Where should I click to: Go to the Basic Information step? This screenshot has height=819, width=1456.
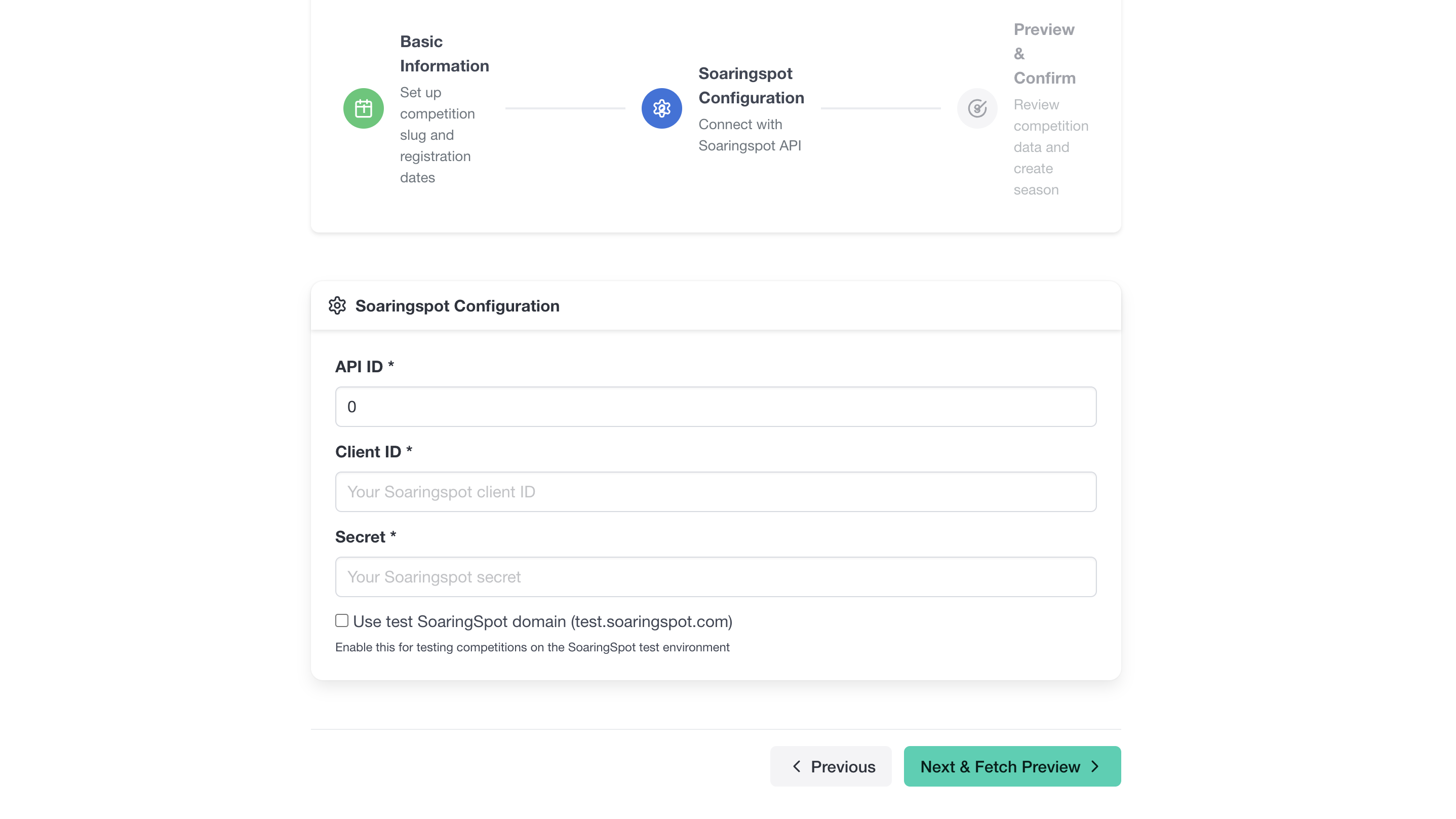(444, 54)
